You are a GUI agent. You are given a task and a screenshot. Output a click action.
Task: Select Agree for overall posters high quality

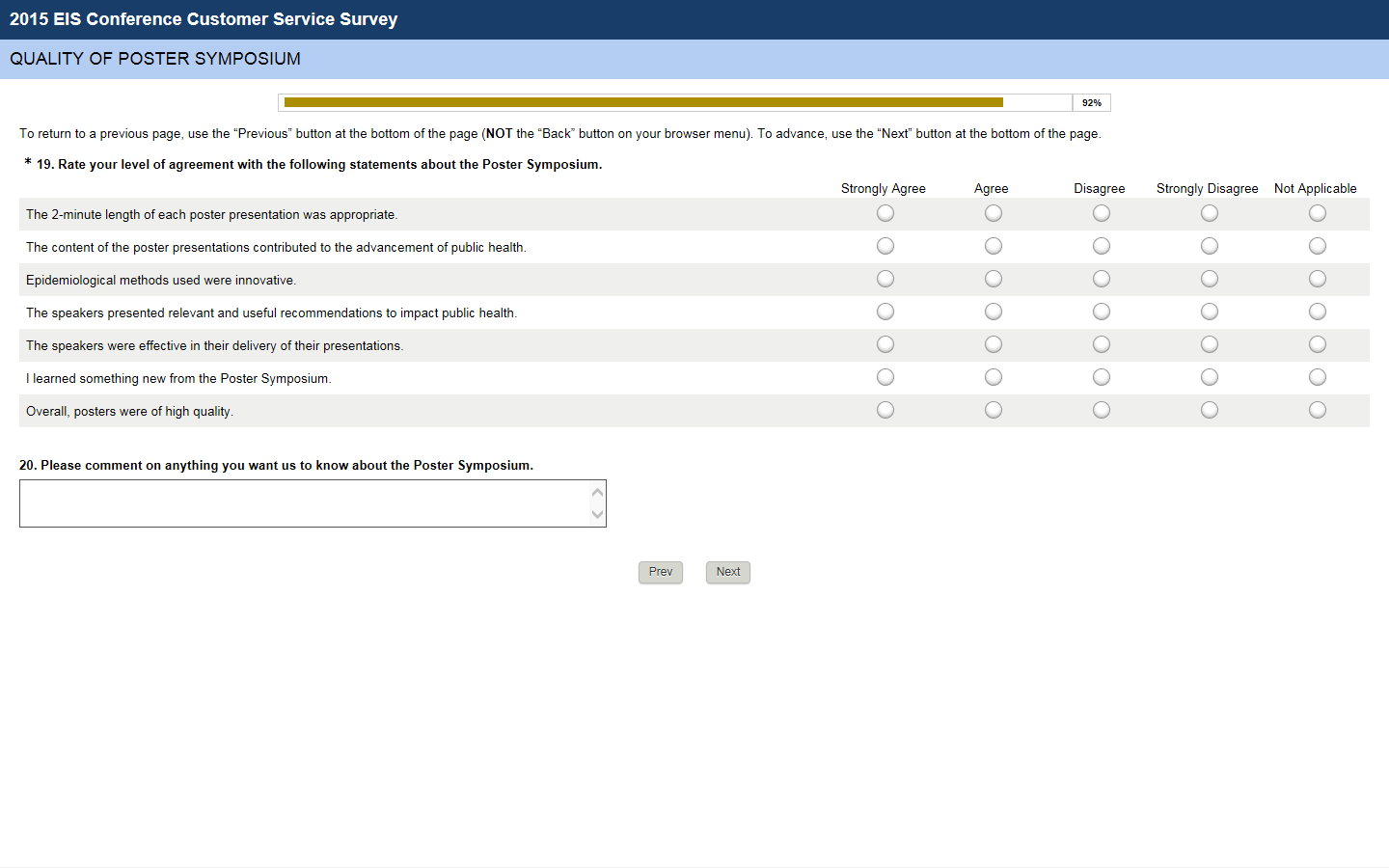[x=994, y=410]
